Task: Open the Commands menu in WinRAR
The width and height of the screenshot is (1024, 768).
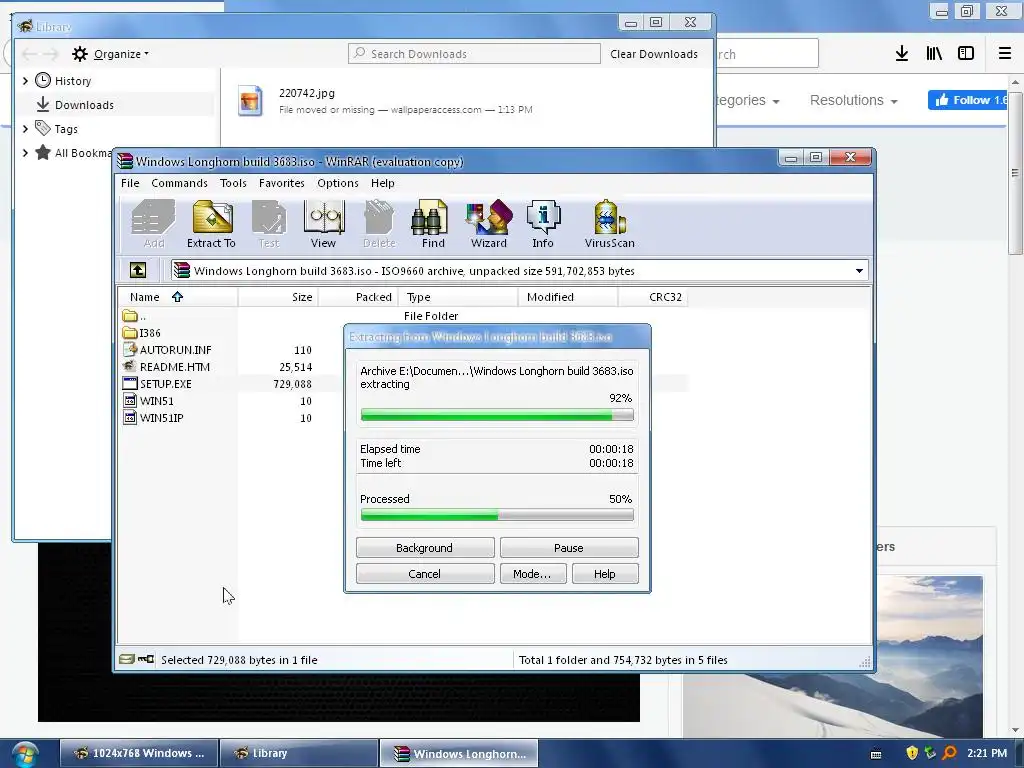Action: coord(179,183)
